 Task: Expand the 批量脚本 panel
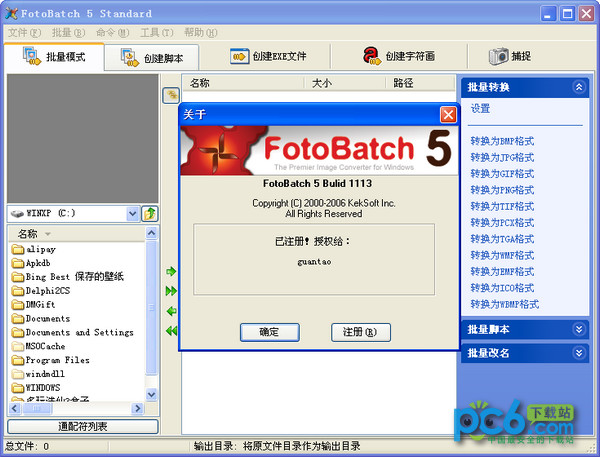(578, 329)
